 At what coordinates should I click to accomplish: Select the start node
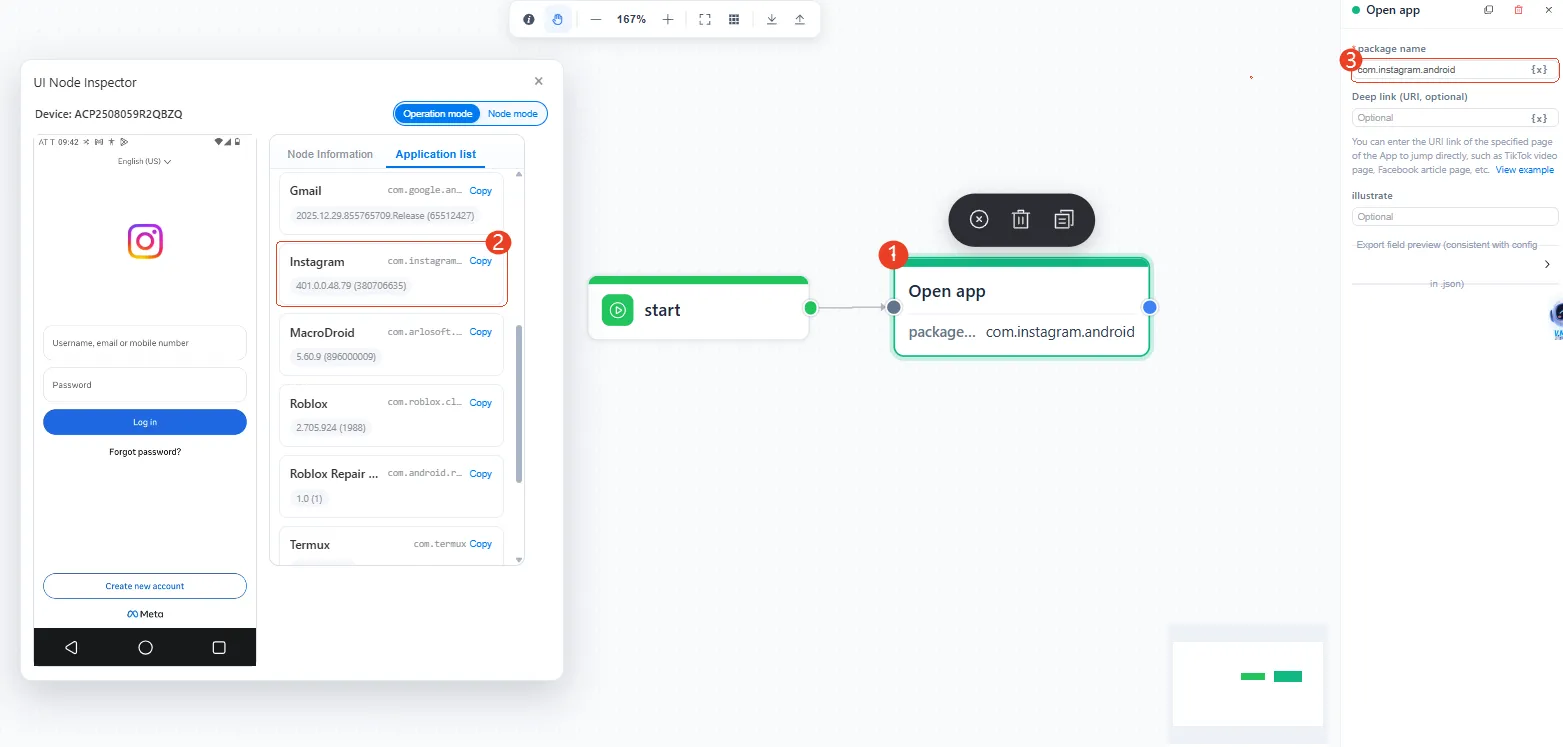[698, 308]
